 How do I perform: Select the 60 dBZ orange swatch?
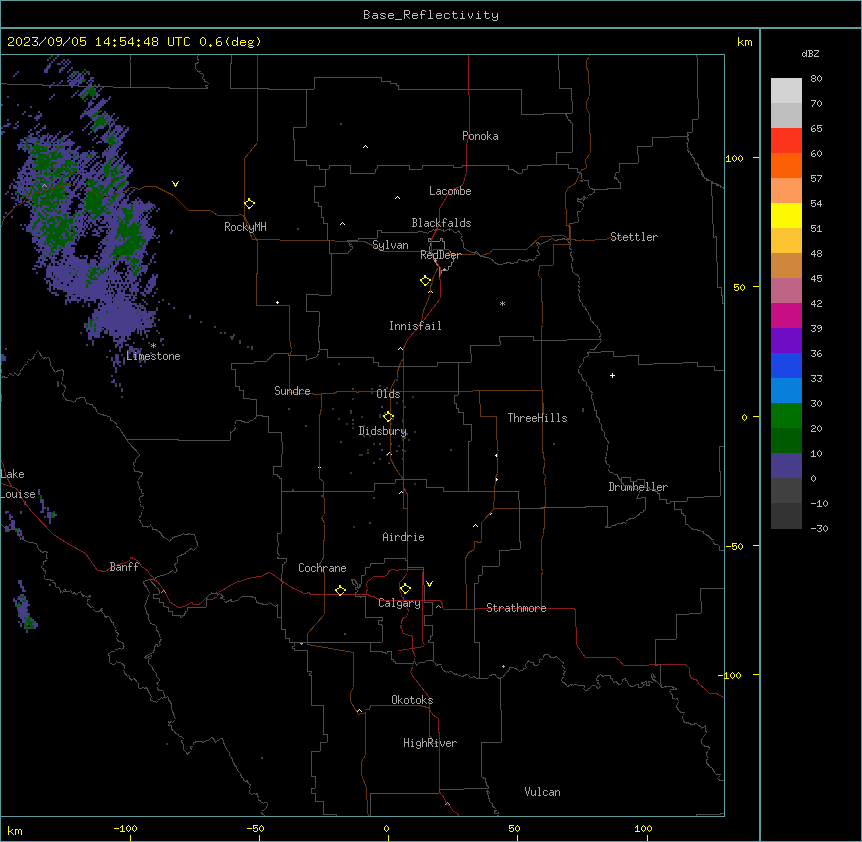pos(786,165)
